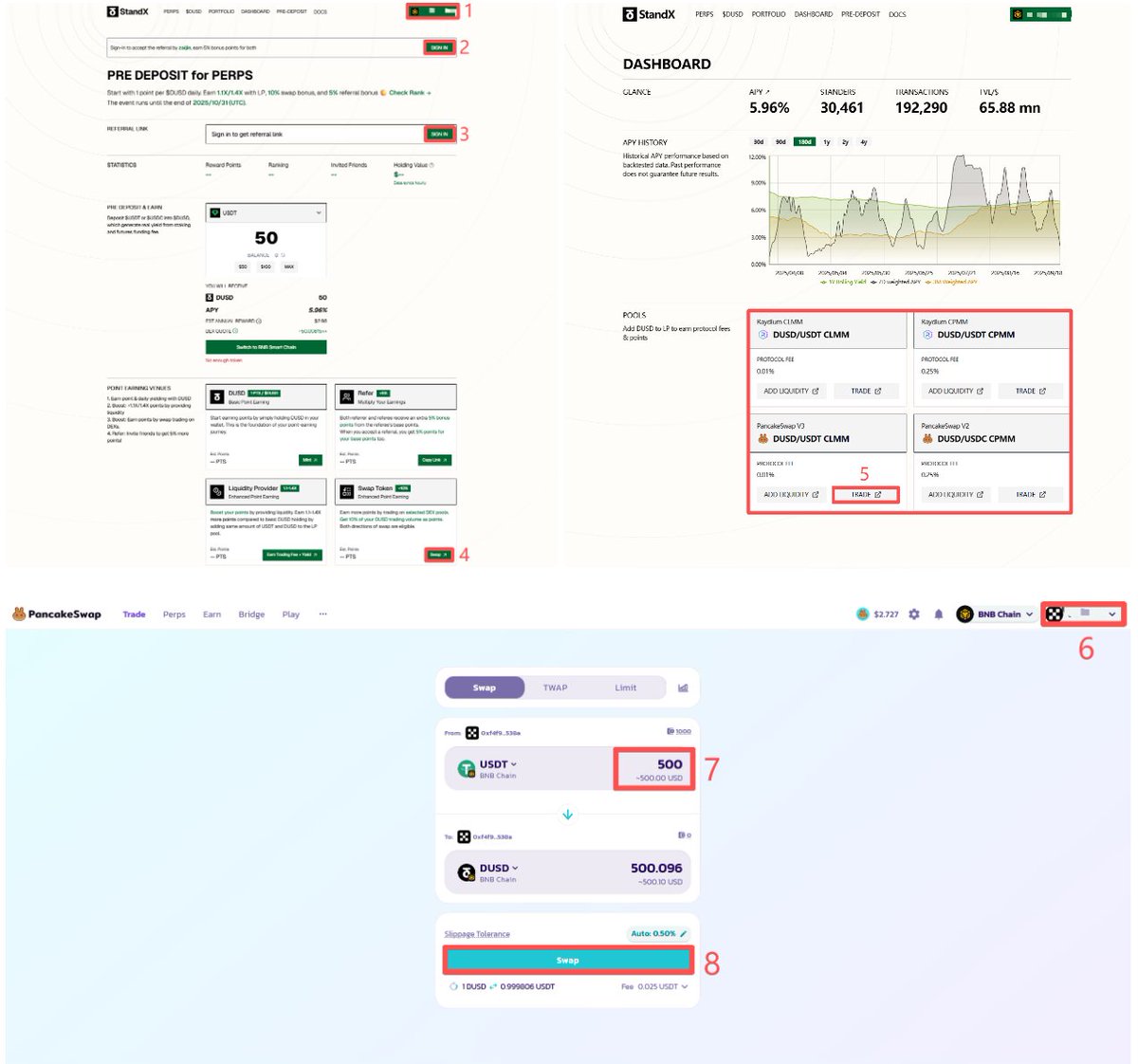Open the StandX pre-deposit wallet menu
Viewport: 1138px width, 1064px height.
(x=432, y=11)
